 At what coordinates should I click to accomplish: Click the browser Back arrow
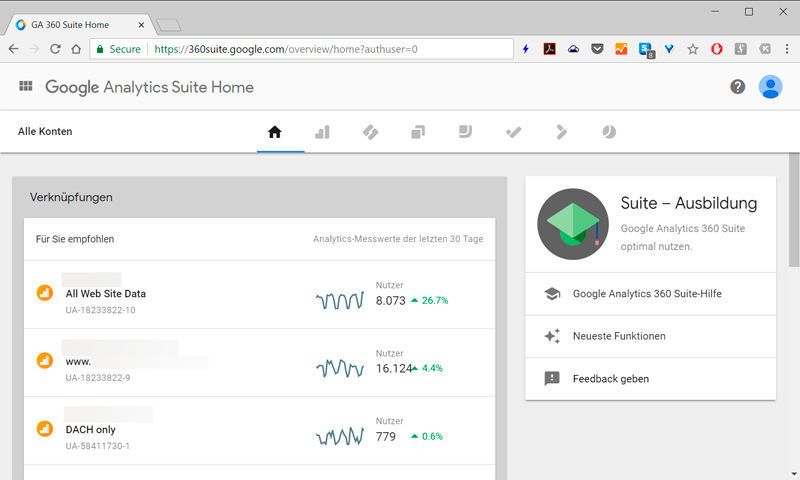[14, 49]
